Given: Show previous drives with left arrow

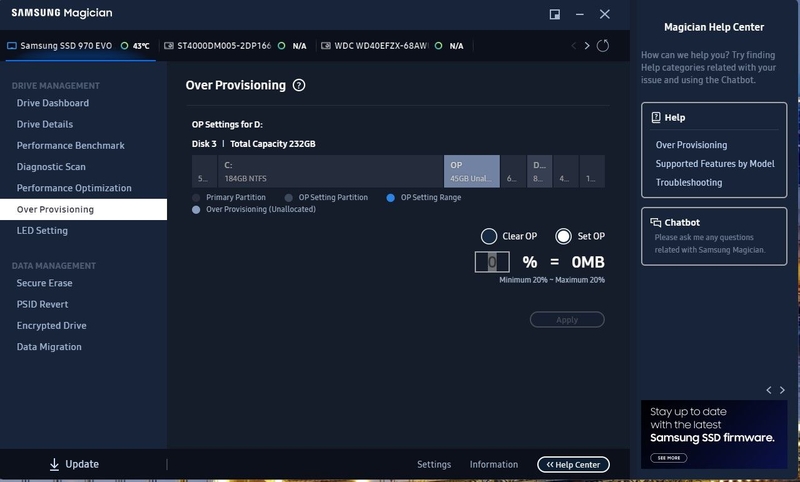Looking at the screenshot, I should coord(573,46).
